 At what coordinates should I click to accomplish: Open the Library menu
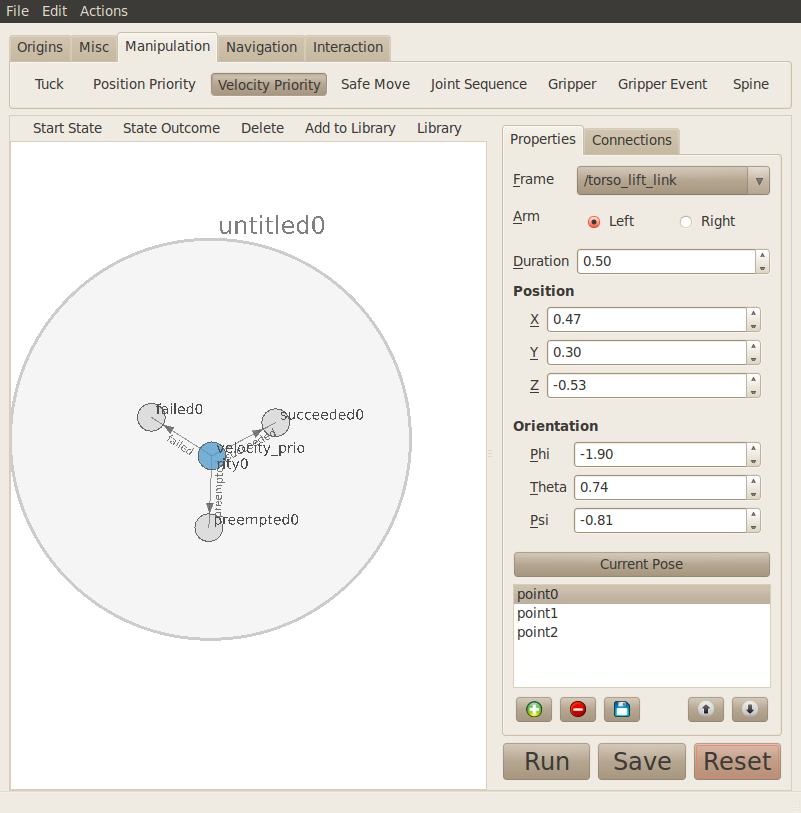coord(439,128)
